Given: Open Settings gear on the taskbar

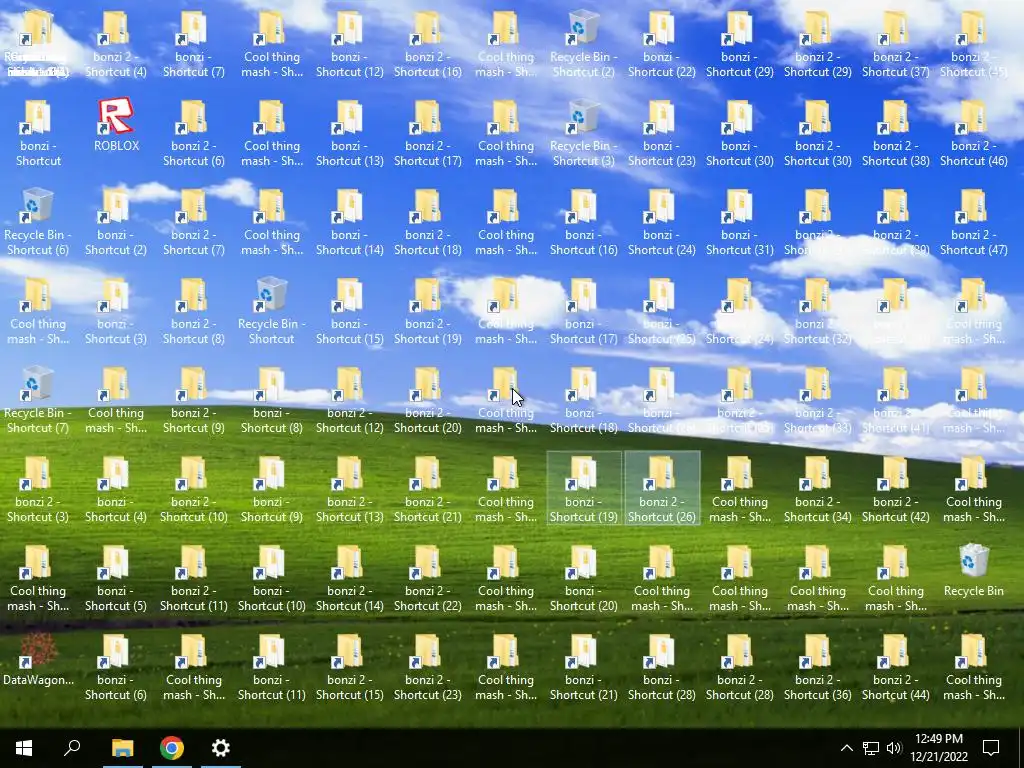Looking at the screenshot, I should pos(221,748).
